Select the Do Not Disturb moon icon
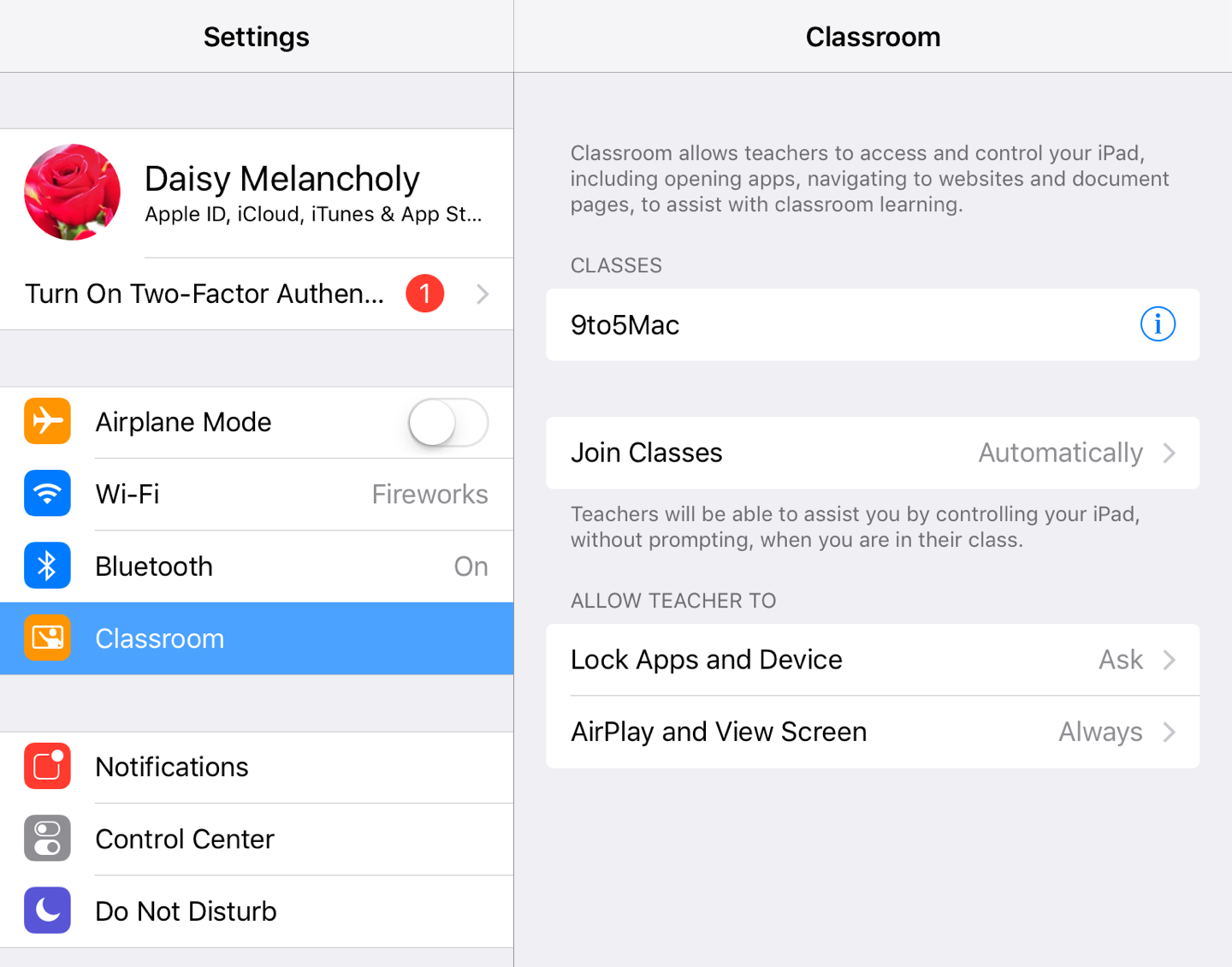Screen dimensions: 1232x967 tap(47, 911)
